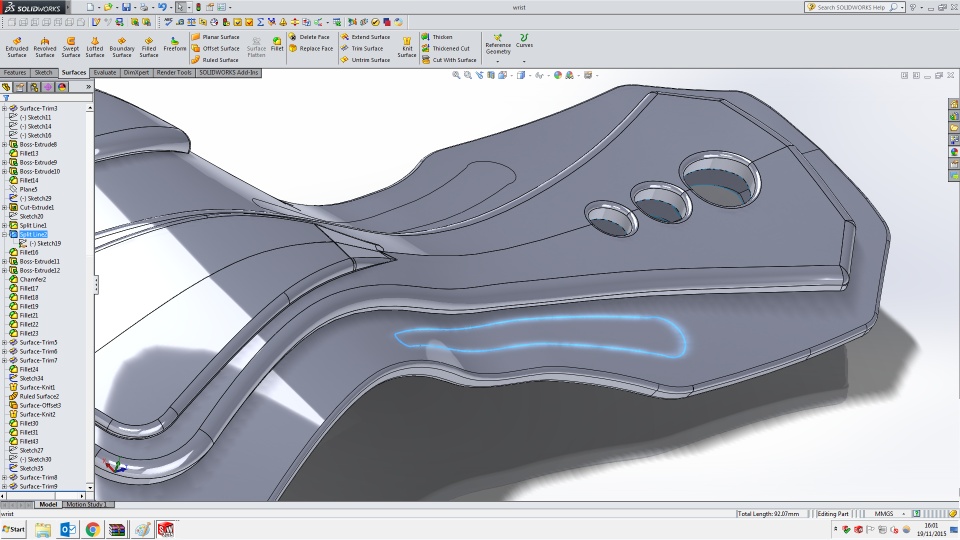Click the Zoom to Fit icon
Viewport: 960px width, 540px height.
(x=456, y=75)
